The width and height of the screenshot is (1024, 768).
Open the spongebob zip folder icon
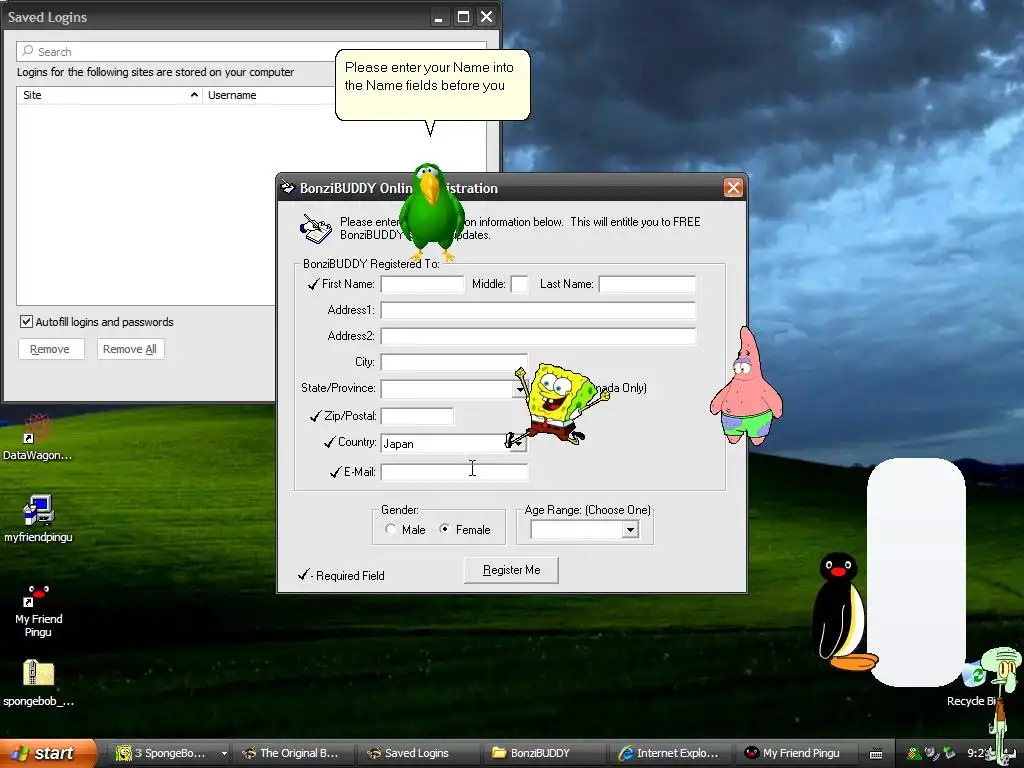38,683
